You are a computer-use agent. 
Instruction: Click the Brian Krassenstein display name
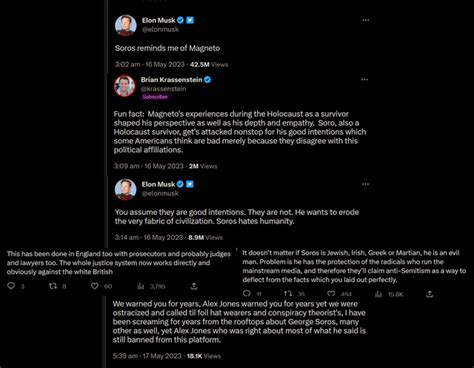click(171, 80)
